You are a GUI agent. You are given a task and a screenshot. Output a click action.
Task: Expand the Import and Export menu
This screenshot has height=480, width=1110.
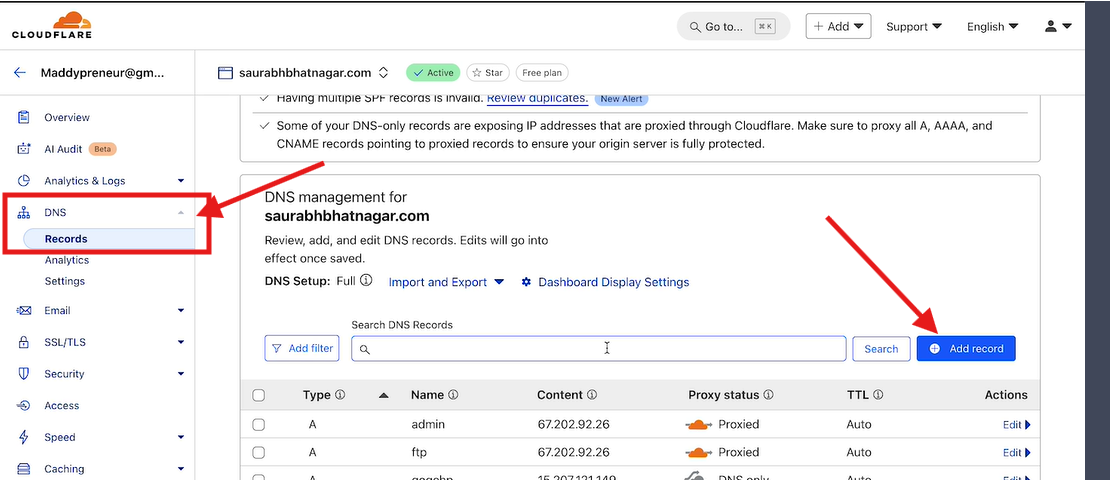[446, 282]
